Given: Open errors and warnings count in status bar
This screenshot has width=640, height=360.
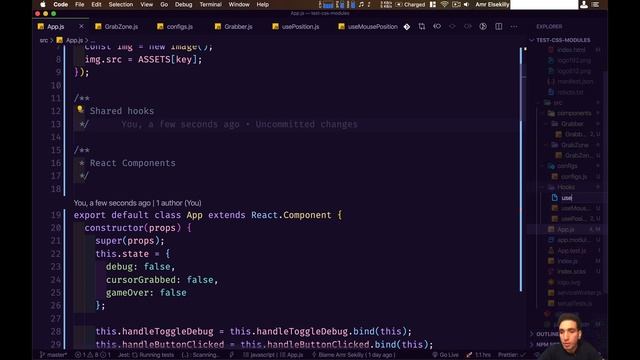Looking at the screenshot, I should point(92,355).
